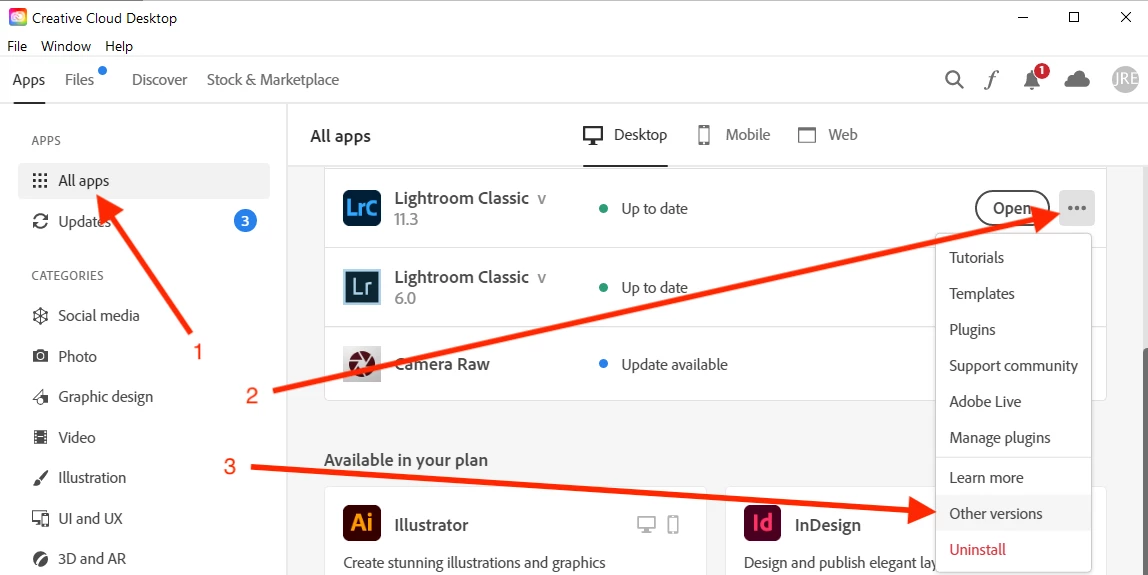
Task: Click the Creative Cloud logo in title bar
Action: pos(18,17)
